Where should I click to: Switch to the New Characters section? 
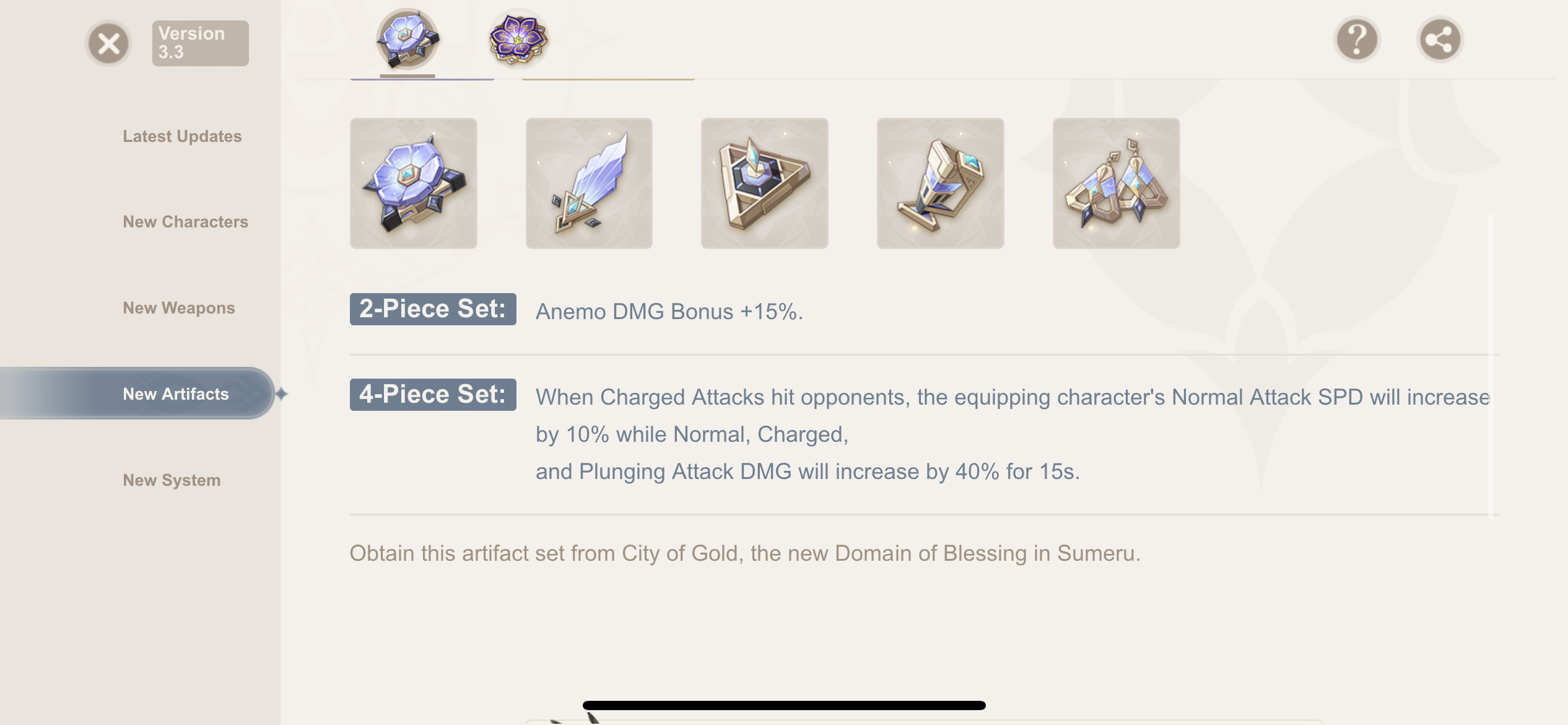(x=186, y=221)
